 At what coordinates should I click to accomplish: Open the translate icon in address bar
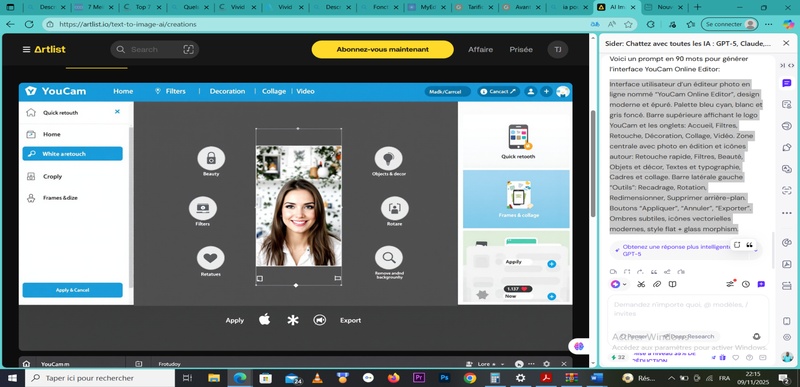(x=595, y=24)
